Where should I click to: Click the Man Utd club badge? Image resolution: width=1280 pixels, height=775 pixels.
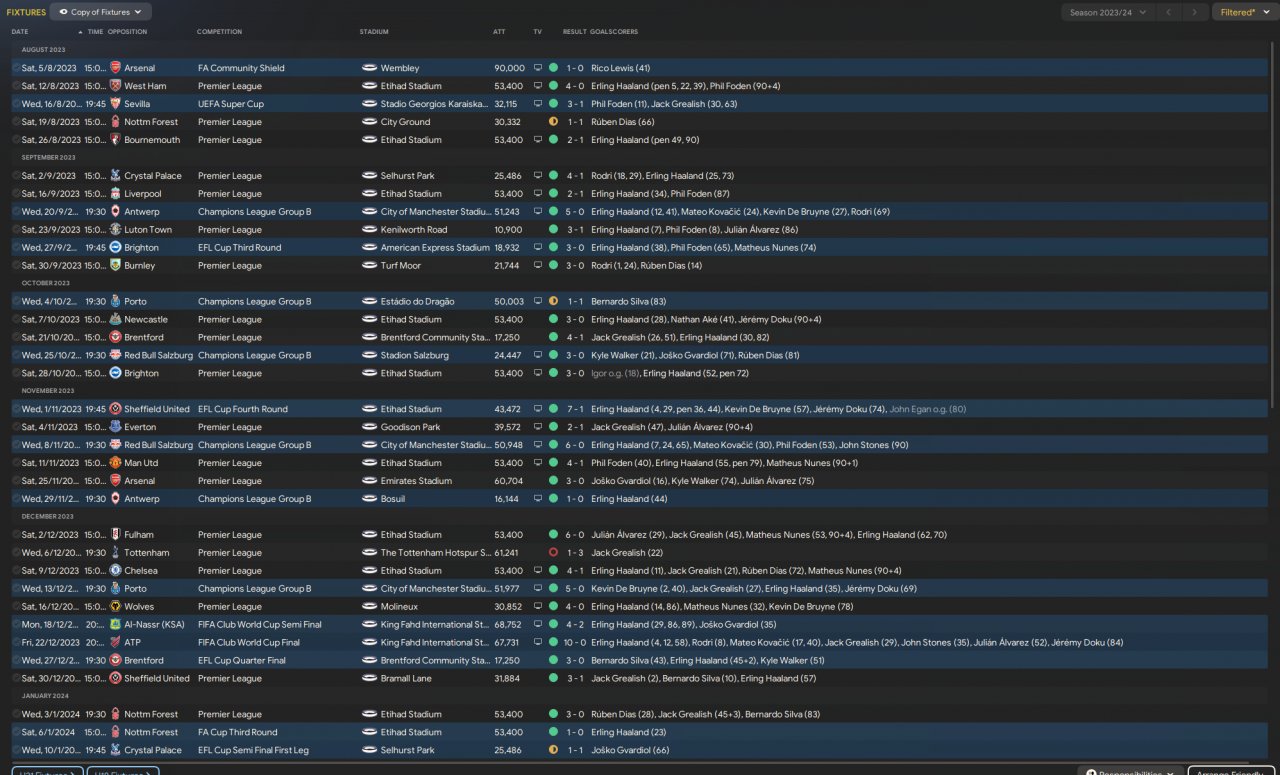115,463
